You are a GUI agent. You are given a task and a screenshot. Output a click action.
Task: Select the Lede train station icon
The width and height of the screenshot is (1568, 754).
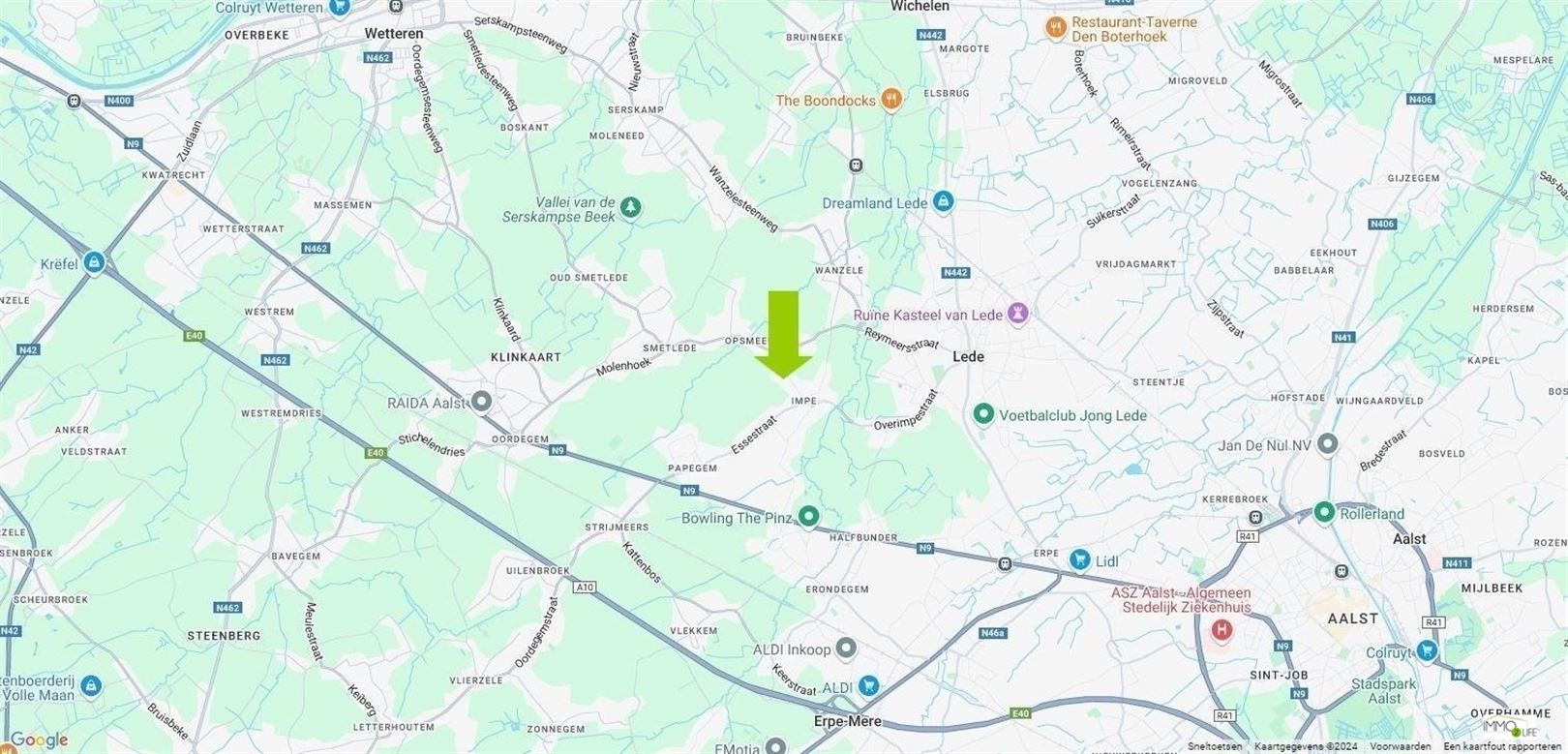(855, 165)
